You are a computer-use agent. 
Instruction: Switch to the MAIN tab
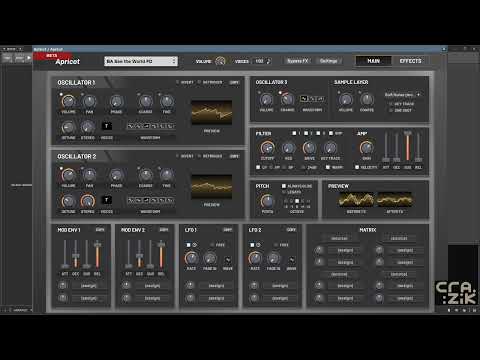click(x=373, y=61)
